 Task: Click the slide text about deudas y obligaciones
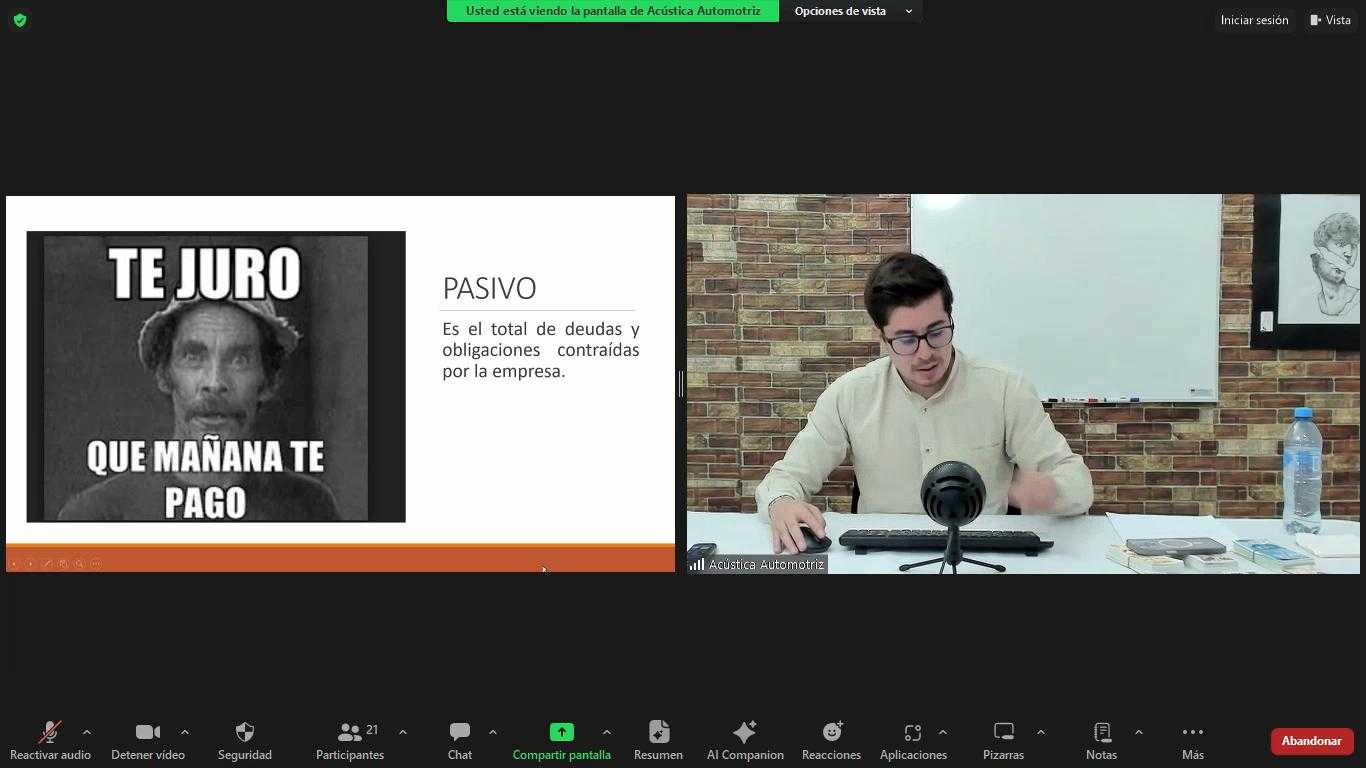click(x=541, y=350)
